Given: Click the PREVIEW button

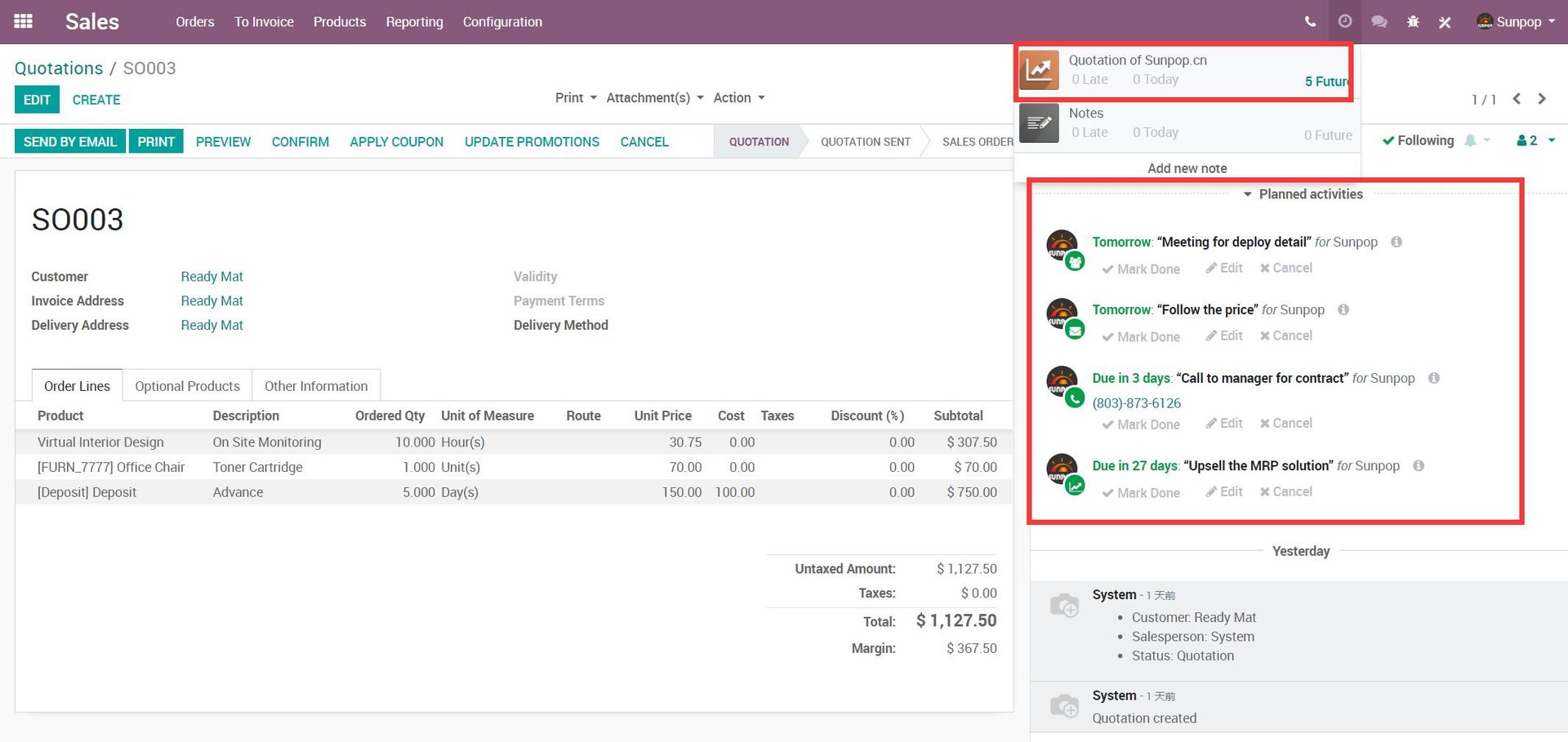Looking at the screenshot, I should click(x=223, y=142).
